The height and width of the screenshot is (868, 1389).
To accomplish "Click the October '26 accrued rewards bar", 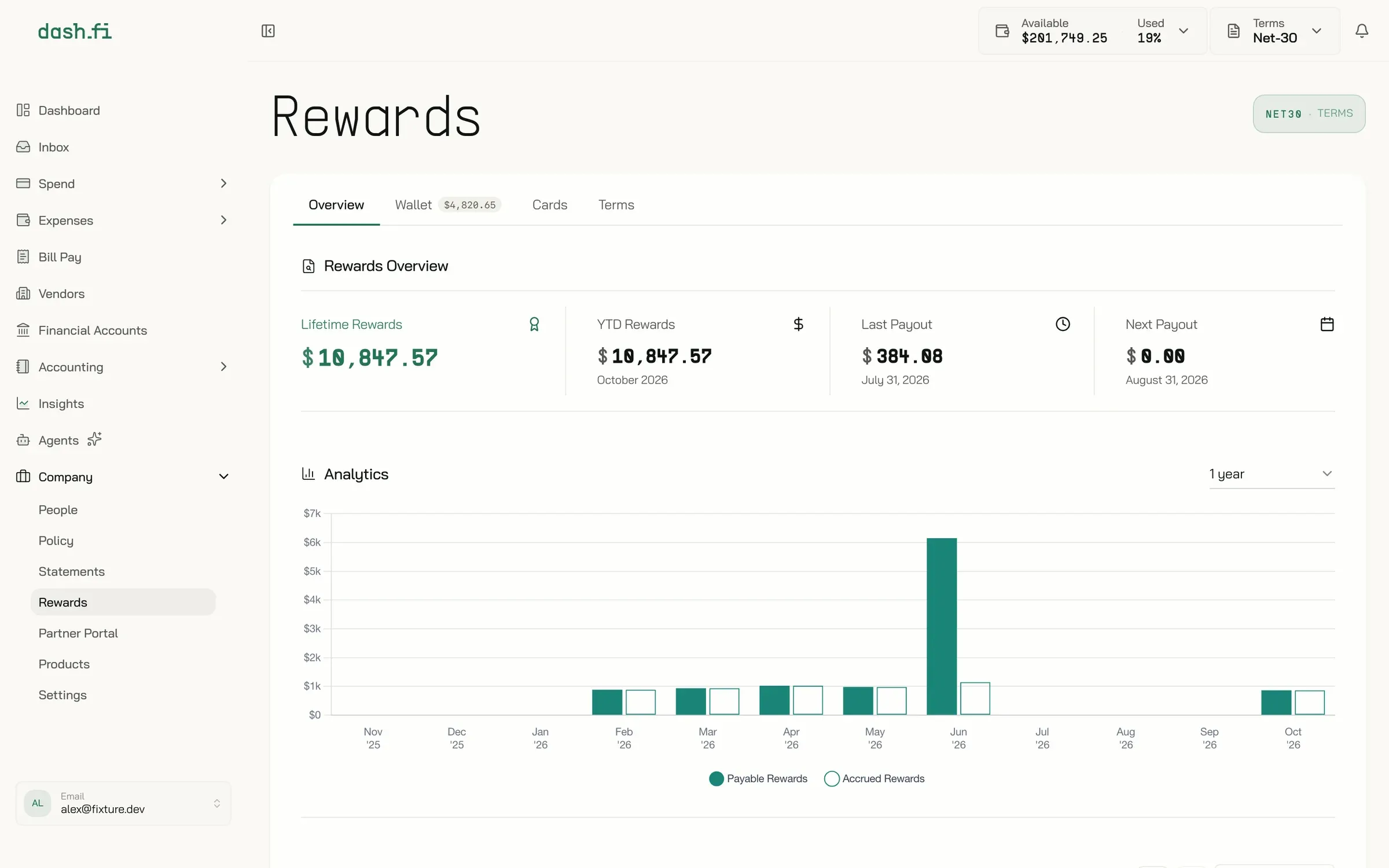I will [1310, 703].
